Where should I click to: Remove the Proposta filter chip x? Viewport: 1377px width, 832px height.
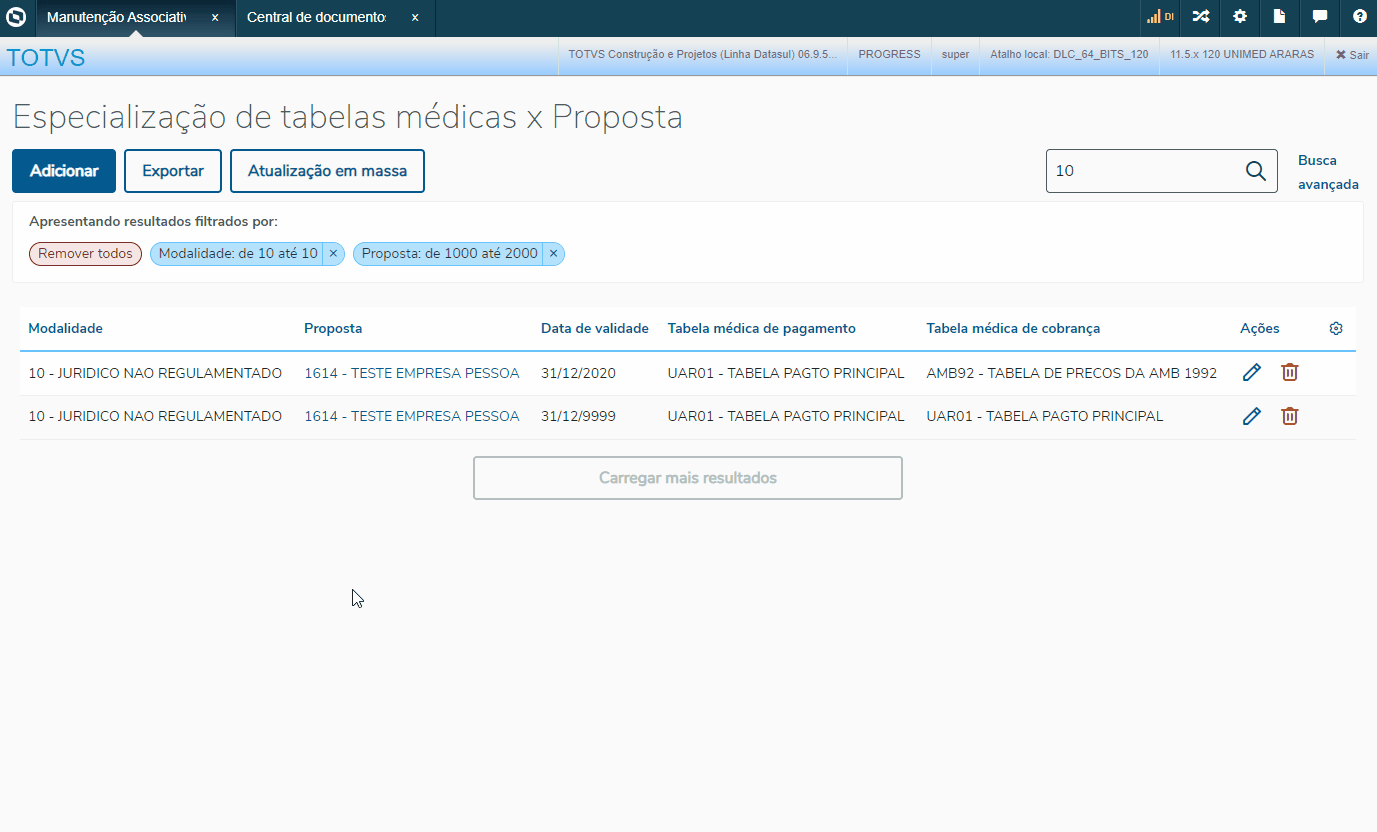[553, 254]
